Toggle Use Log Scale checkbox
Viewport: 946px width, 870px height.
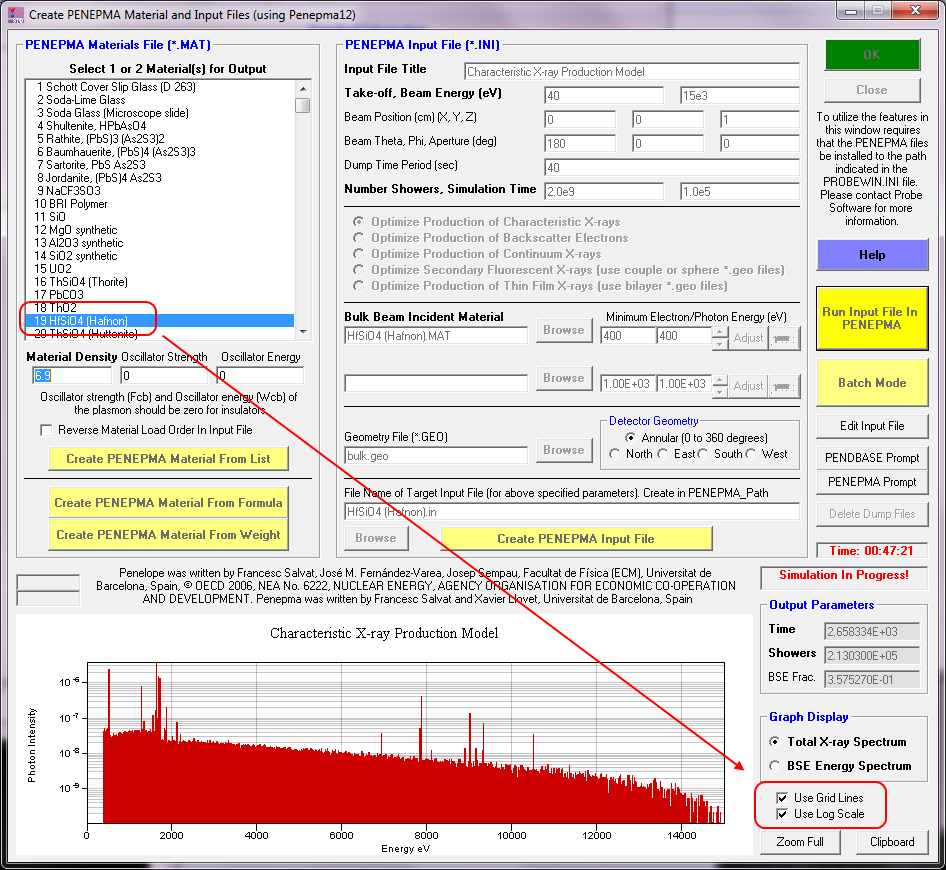[x=781, y=814]
